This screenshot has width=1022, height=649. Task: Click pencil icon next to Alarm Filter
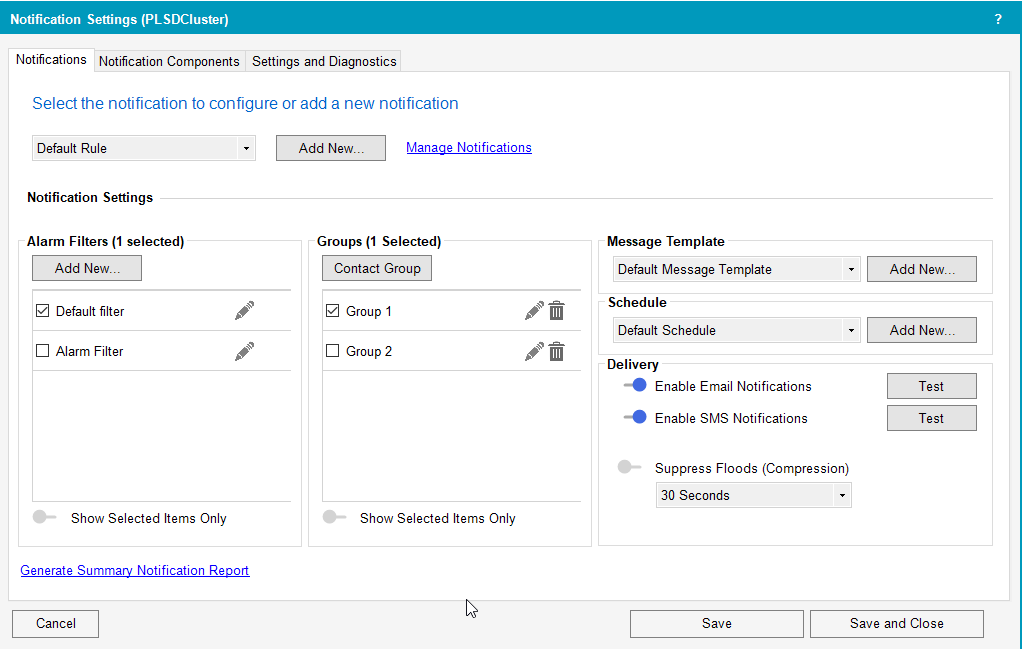[244, 351]
